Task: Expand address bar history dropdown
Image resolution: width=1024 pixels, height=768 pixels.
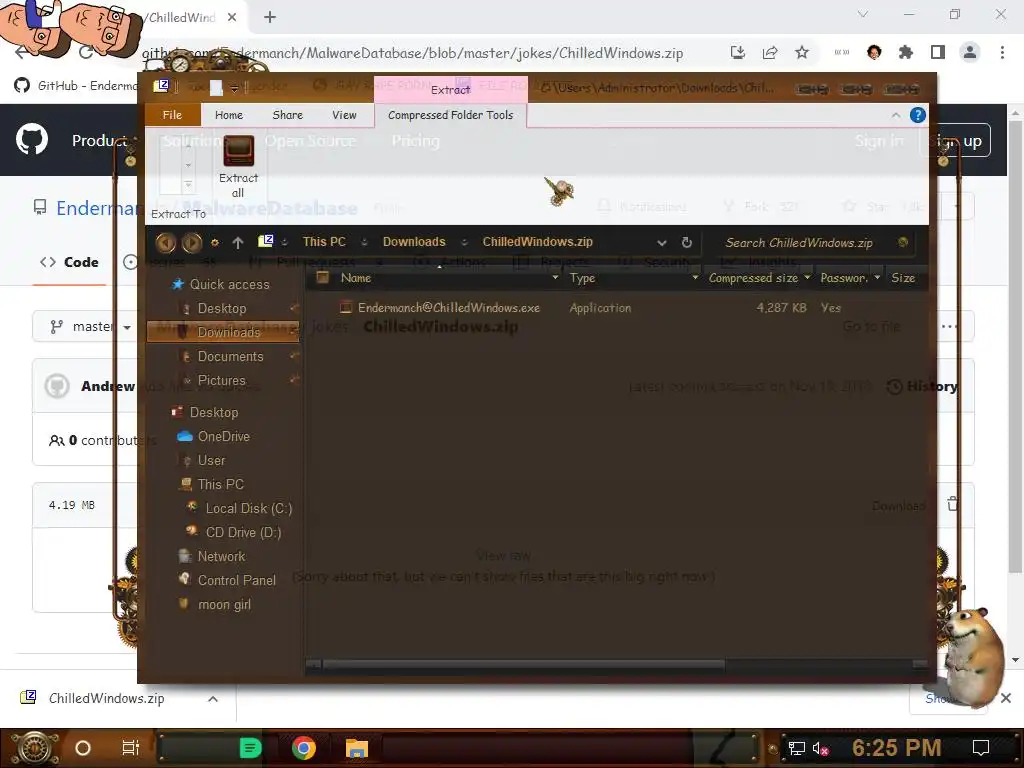Action: (x=662, y=242)
